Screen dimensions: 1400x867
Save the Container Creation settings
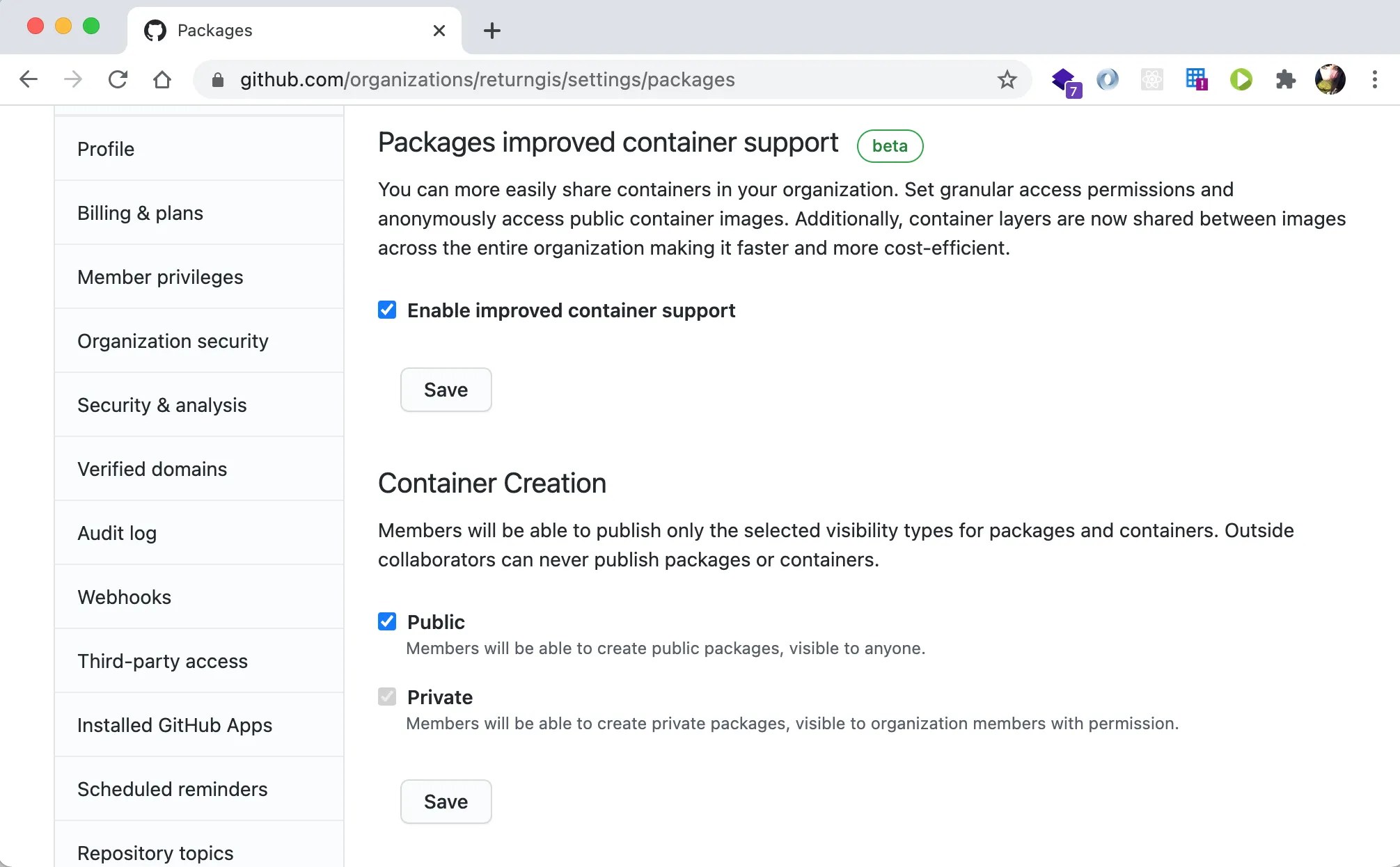[x=446, y=802]
